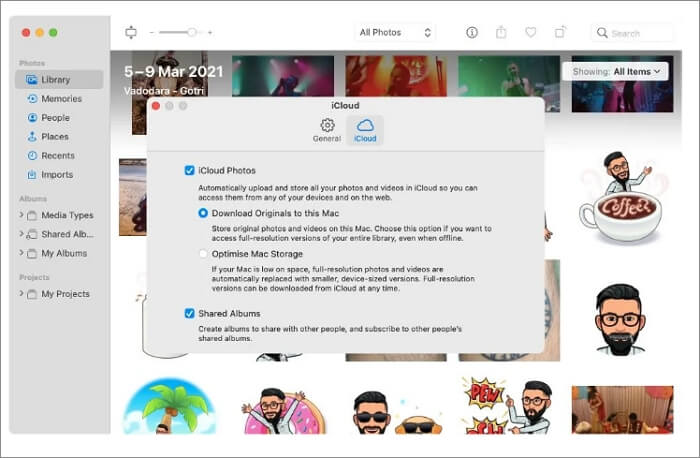Click the Share icon in toolbar
Screen dimensions: 700x458
[x=501, y=32]
